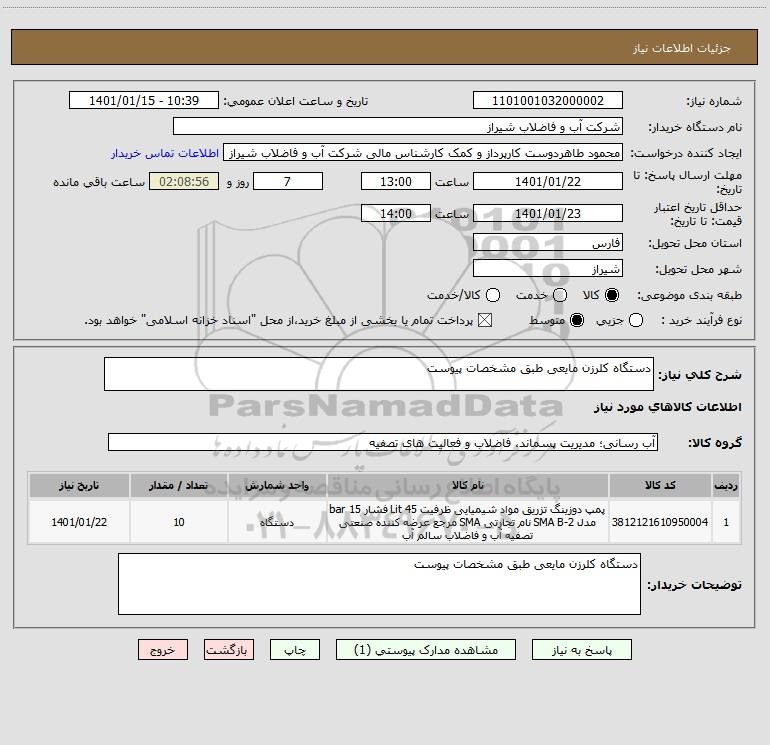Click the need date cell 1401/01/22

point(79,522)
